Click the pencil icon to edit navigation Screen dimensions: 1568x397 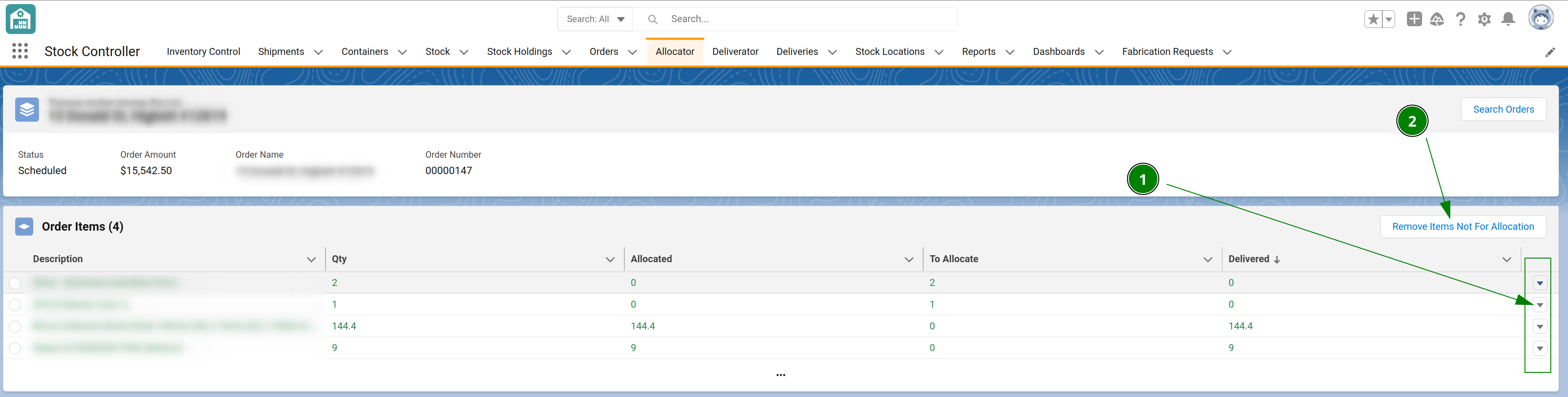1550,52
